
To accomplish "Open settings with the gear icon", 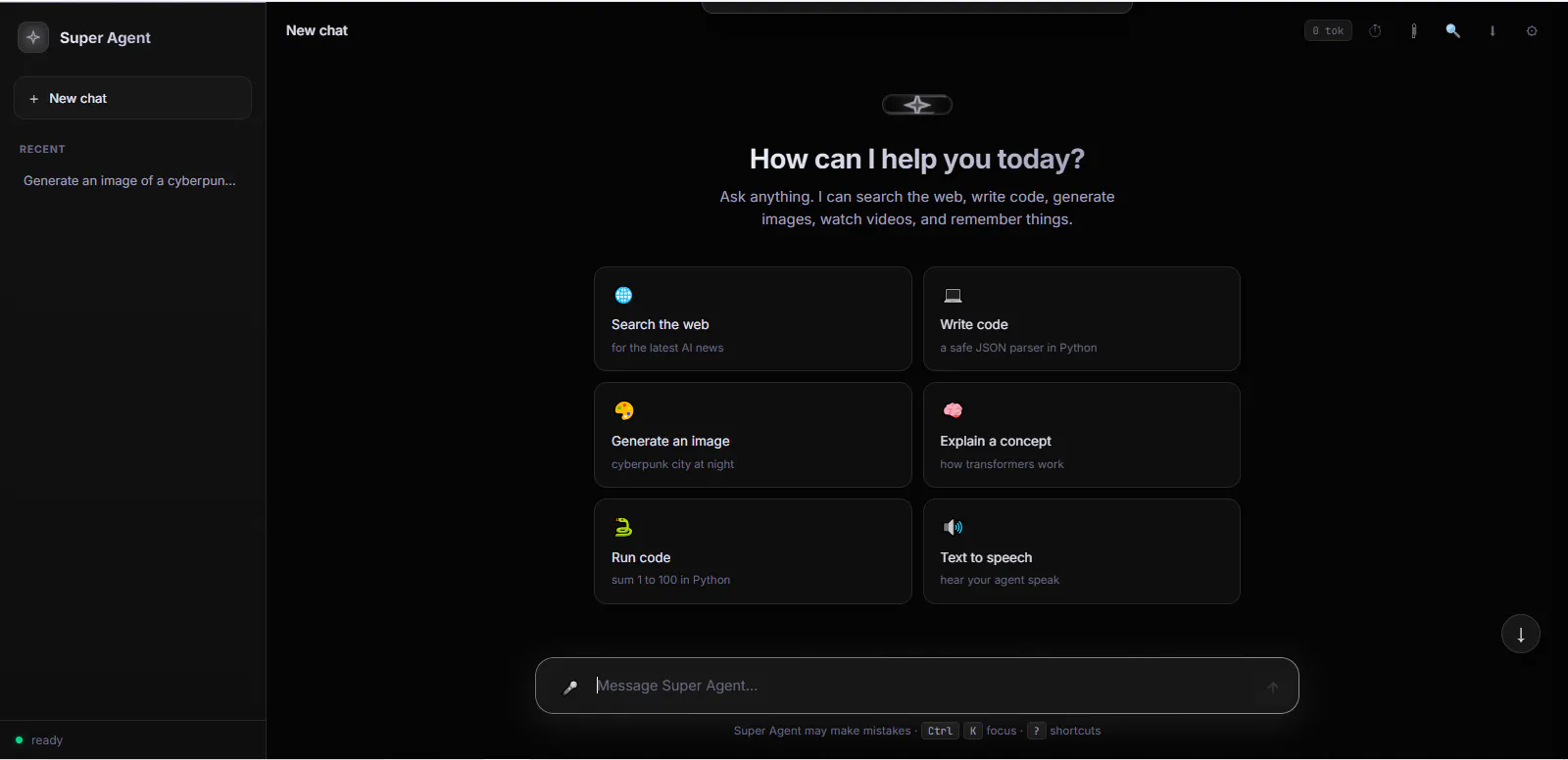I will [1532, 30].
